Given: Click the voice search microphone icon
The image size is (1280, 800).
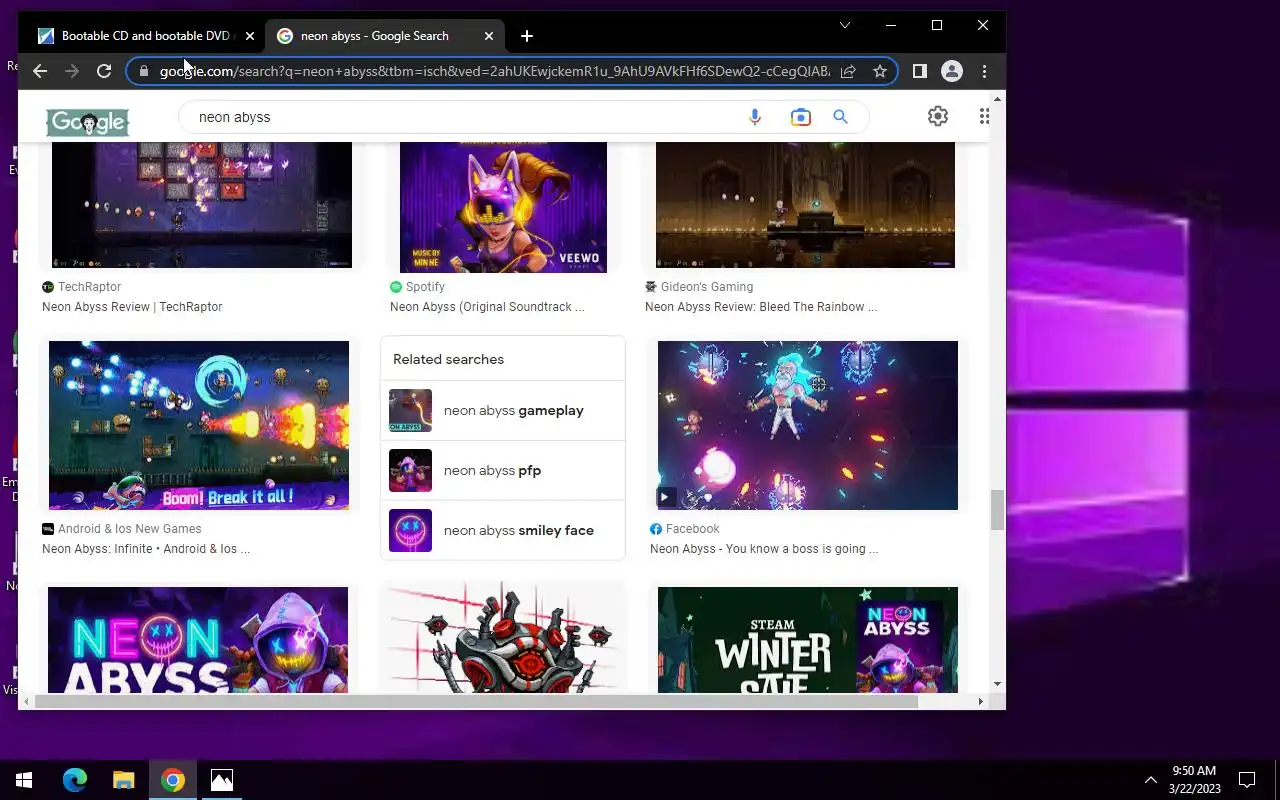Looking at the screenshot, I should (x=755, y=117).
